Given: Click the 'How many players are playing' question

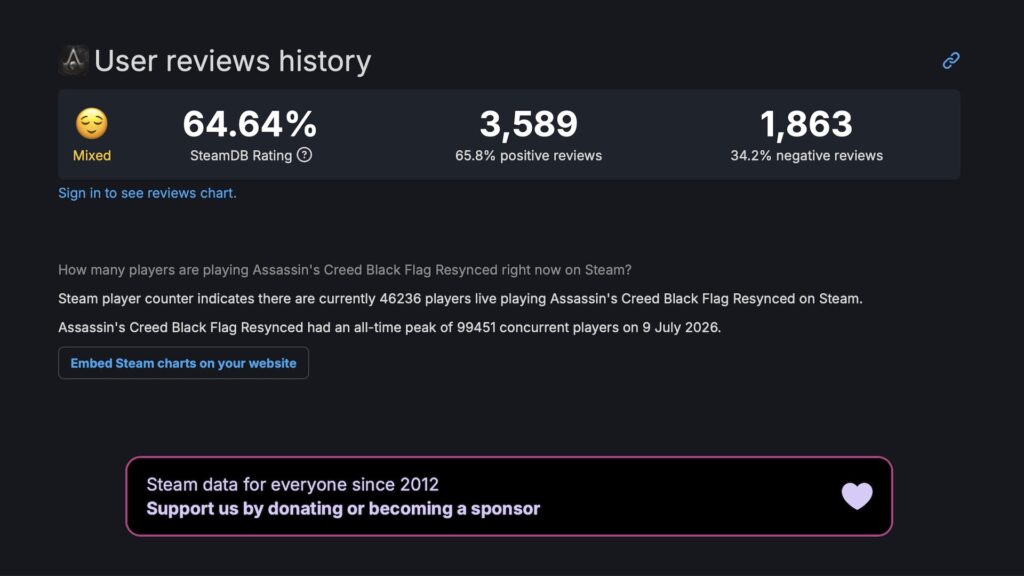Looking at the screenshot, I should 345,270.
